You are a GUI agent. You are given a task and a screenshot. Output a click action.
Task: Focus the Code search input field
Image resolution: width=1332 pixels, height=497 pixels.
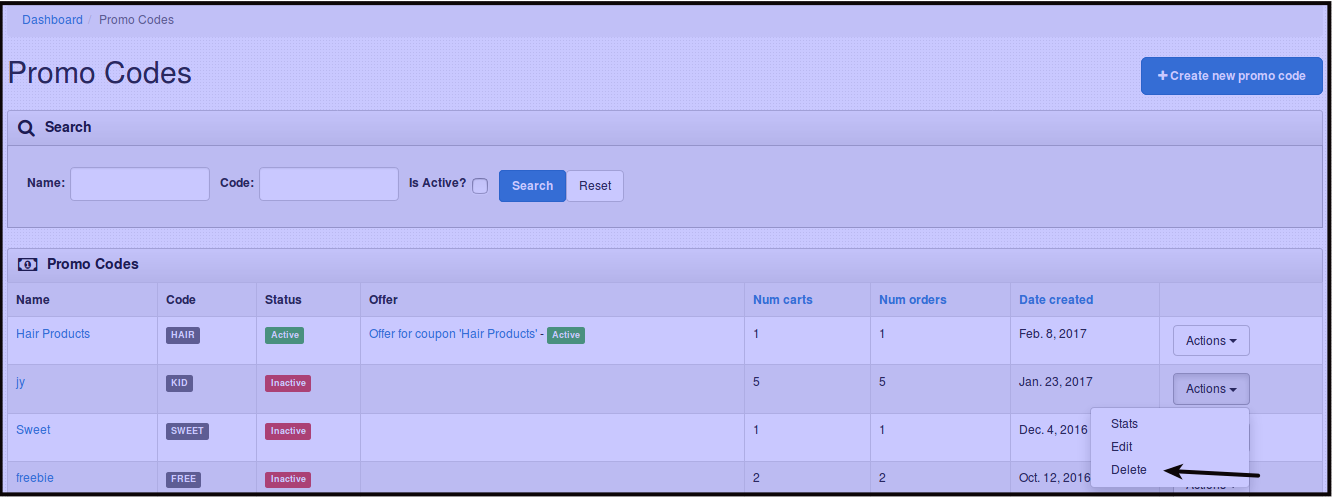(x=329, y=184)
